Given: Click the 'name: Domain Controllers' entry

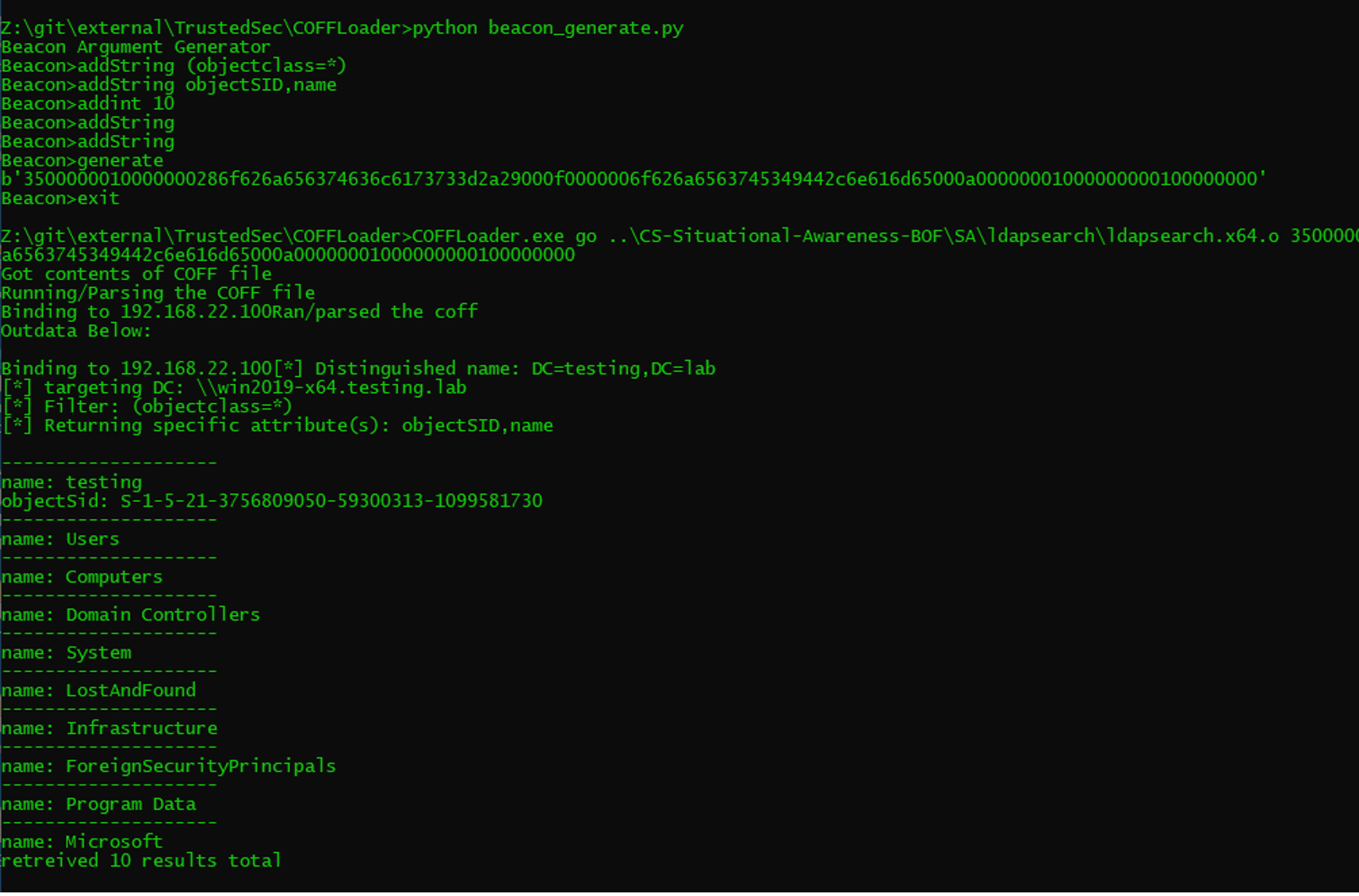Looking at the screenshot, I should (130, 614).
